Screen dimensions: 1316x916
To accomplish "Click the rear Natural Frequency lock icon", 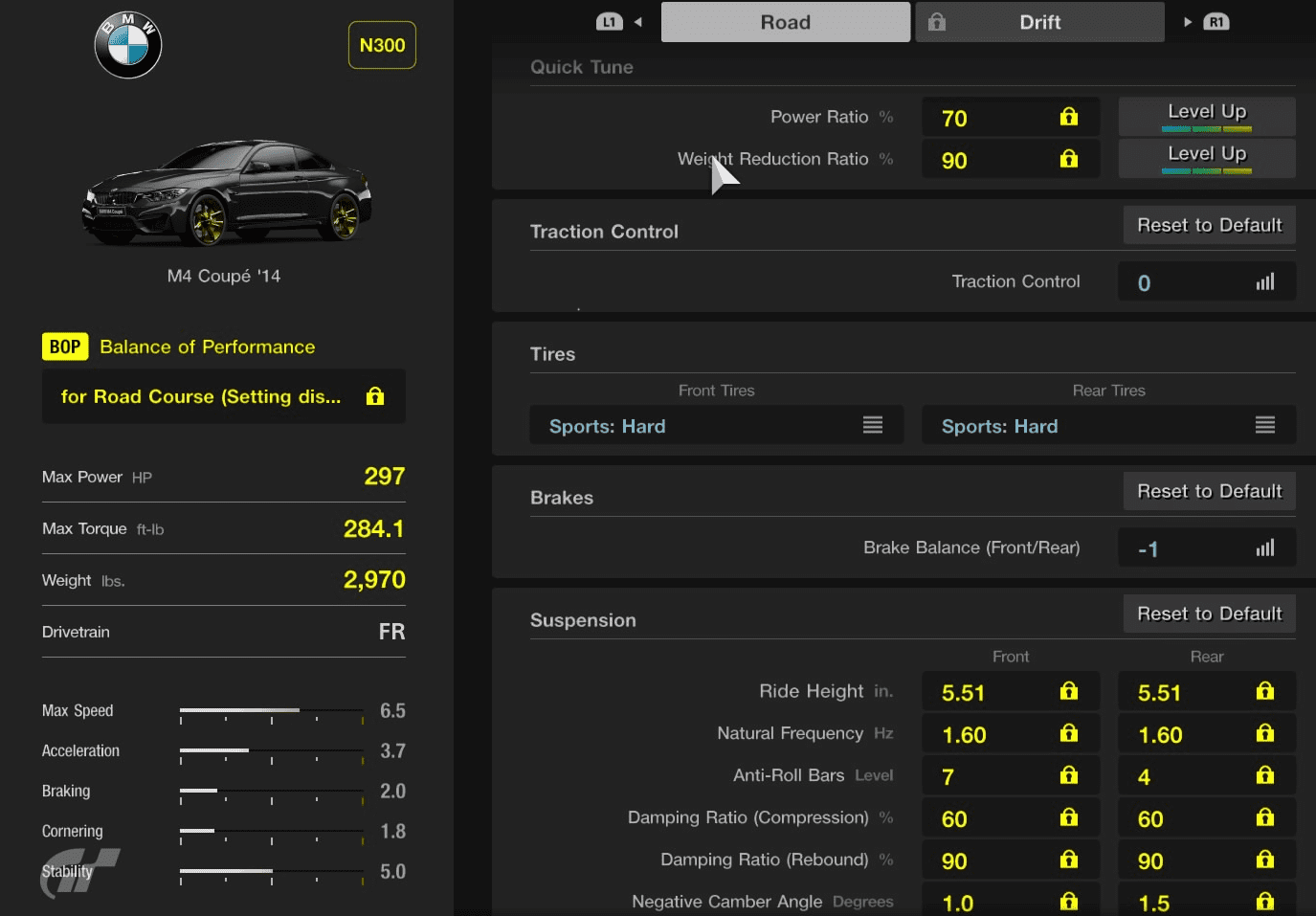I will click(1265, 733).
